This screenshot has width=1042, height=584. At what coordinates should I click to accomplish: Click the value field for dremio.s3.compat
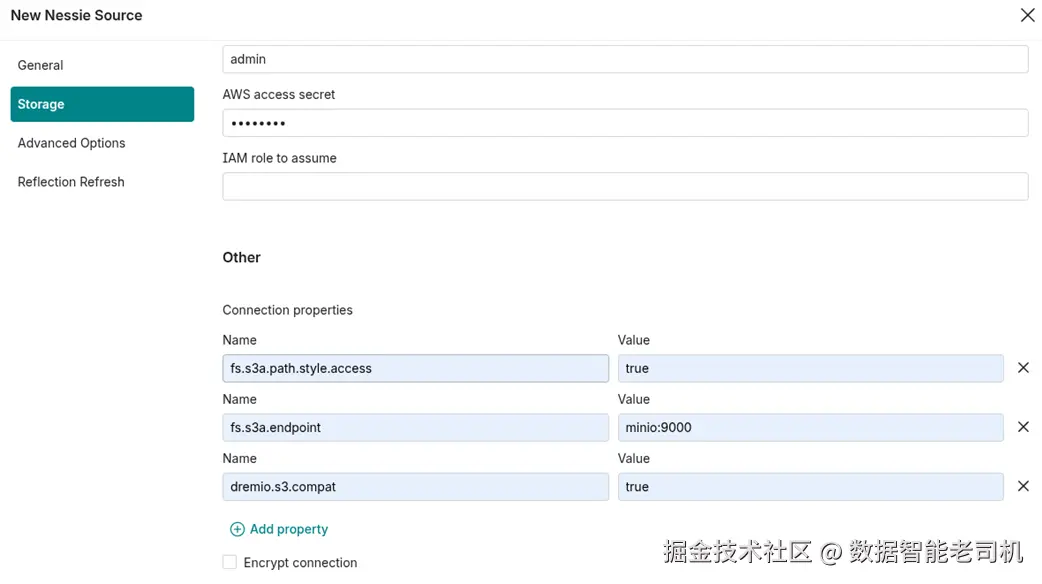(810, 486)
